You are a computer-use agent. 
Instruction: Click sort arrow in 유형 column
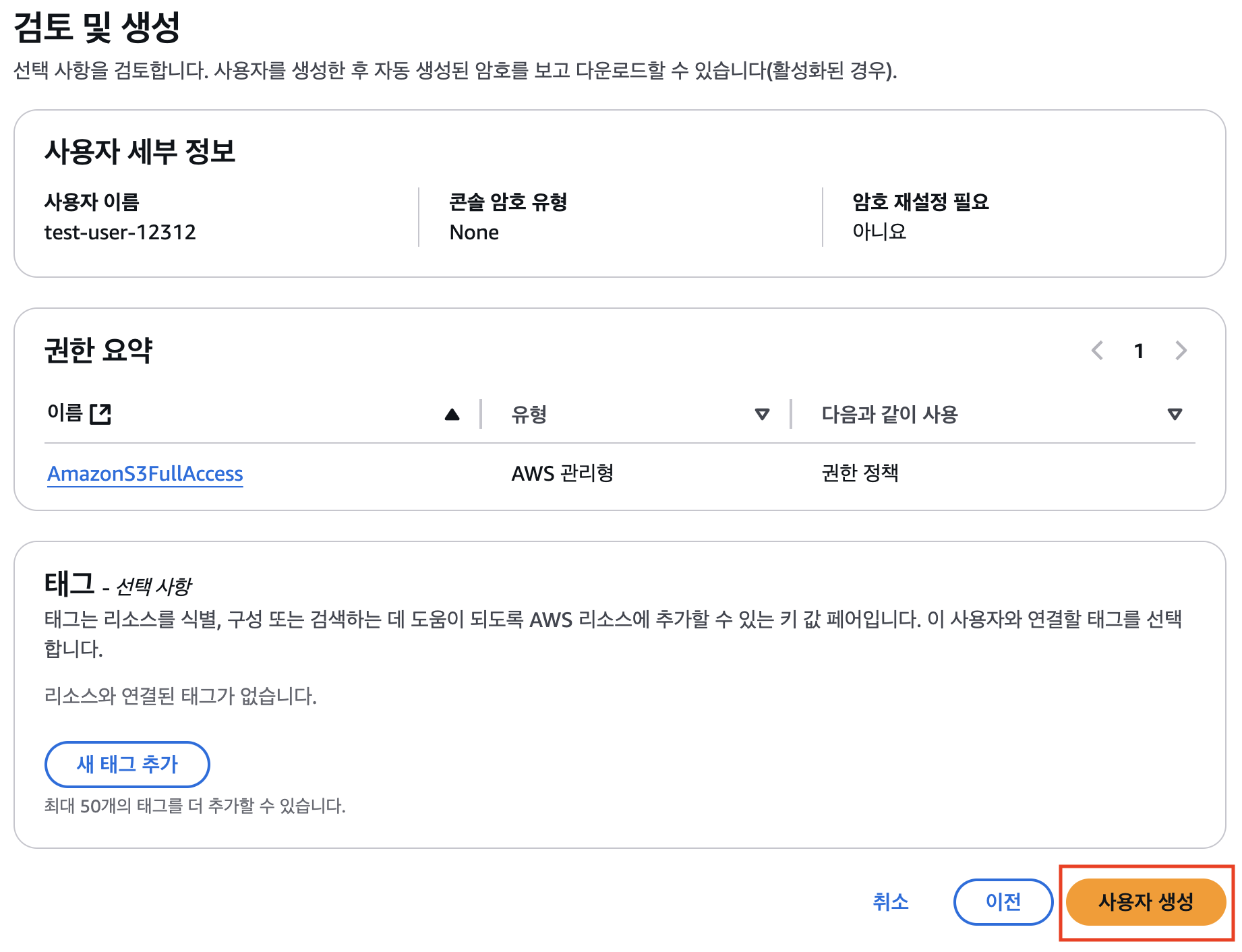762,415
